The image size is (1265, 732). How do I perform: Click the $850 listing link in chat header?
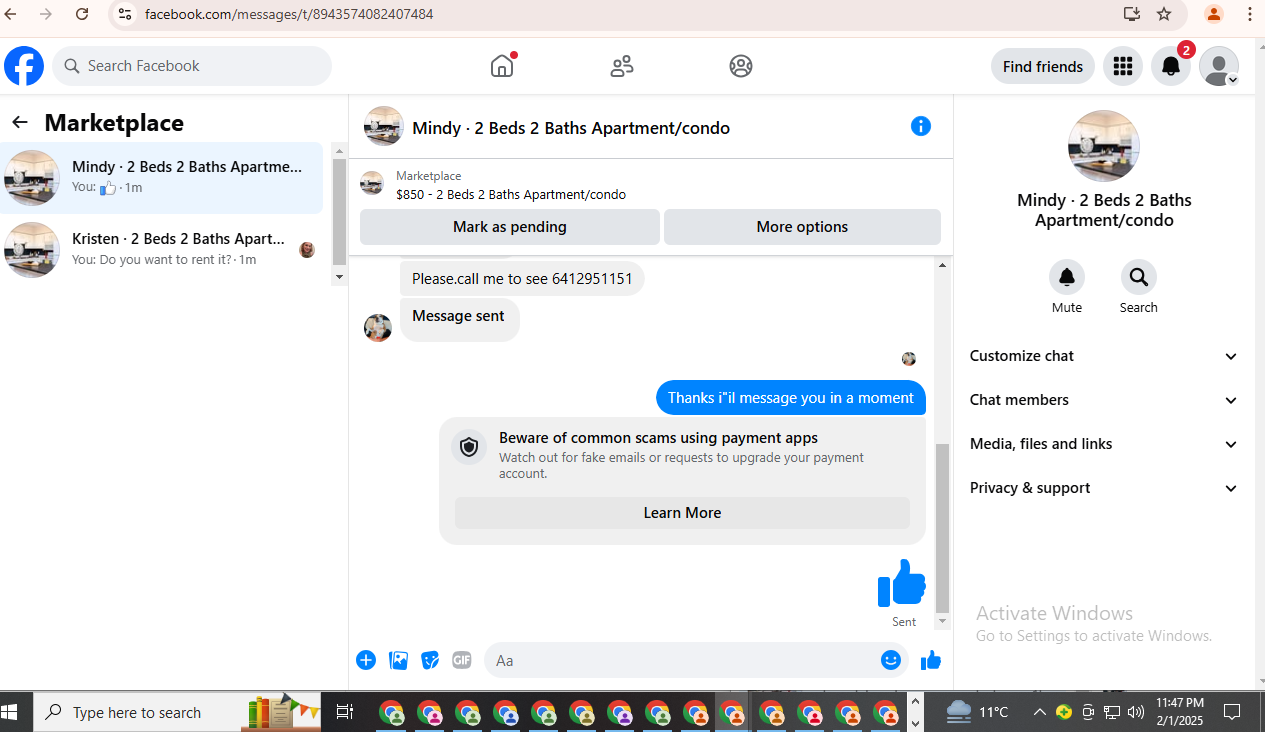(x=511, y=195)
